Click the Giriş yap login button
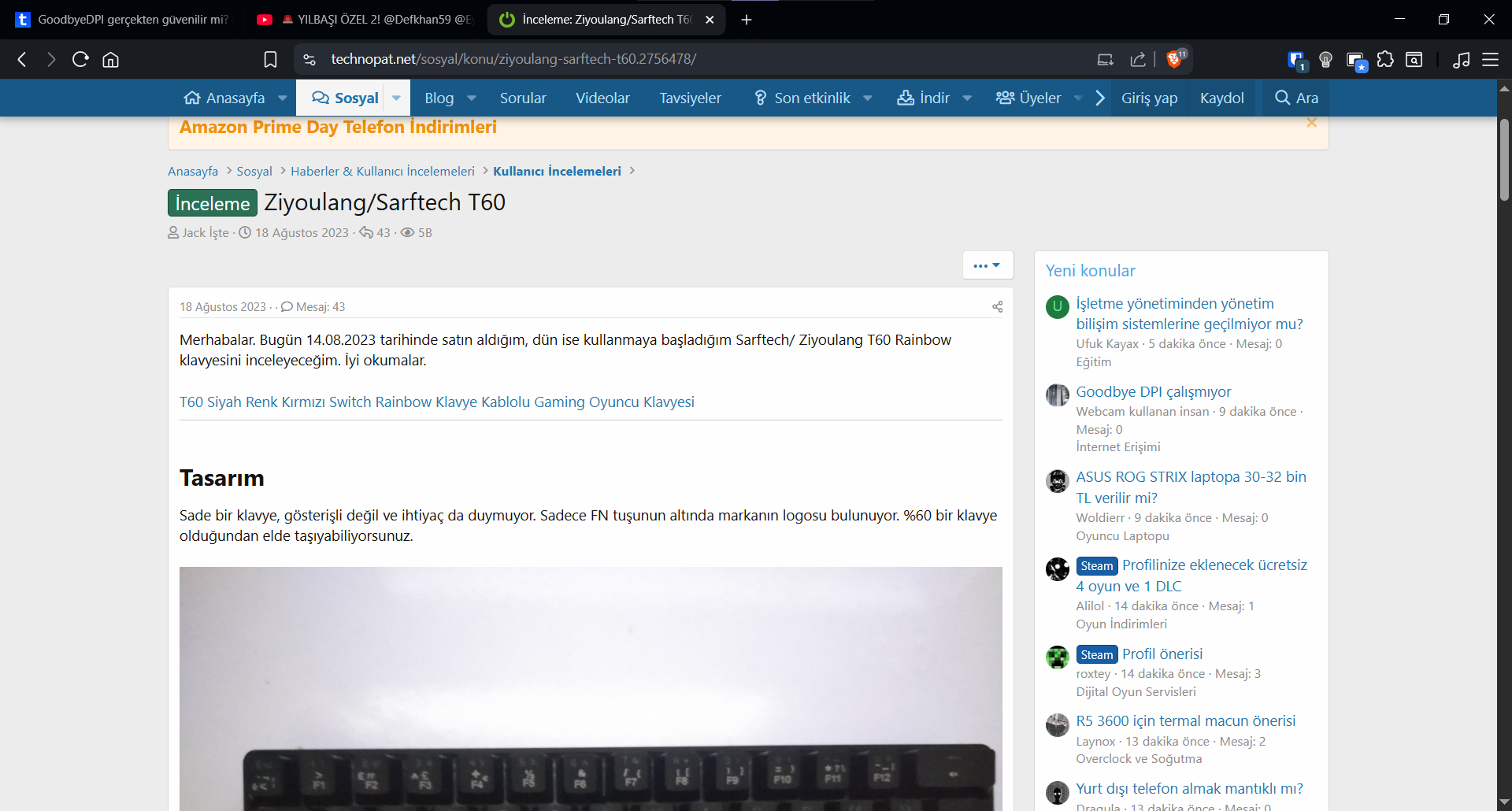This screenshot has width=1512, height=811. 1150,98
